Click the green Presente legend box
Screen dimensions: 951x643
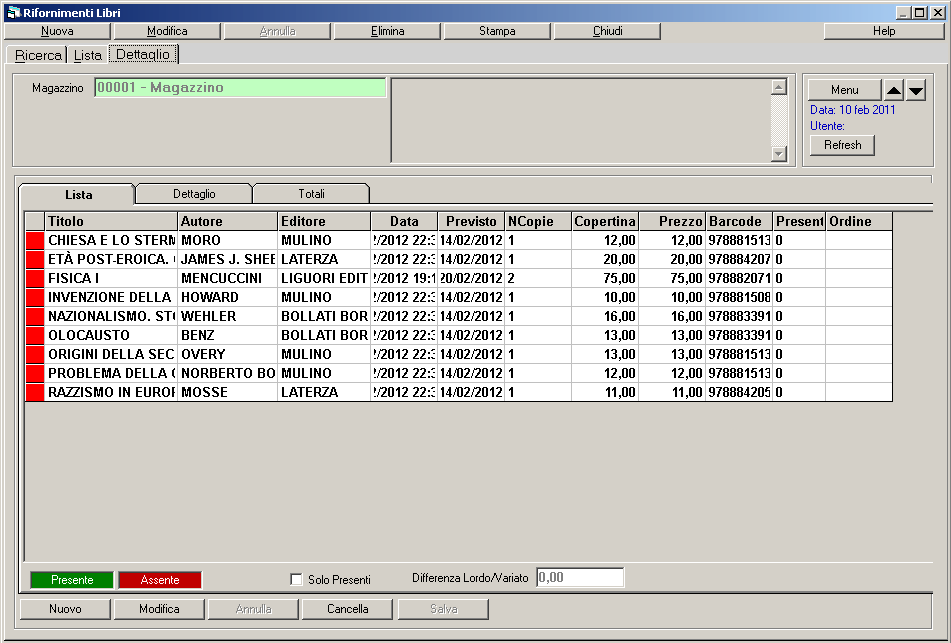tap(72, 580)
